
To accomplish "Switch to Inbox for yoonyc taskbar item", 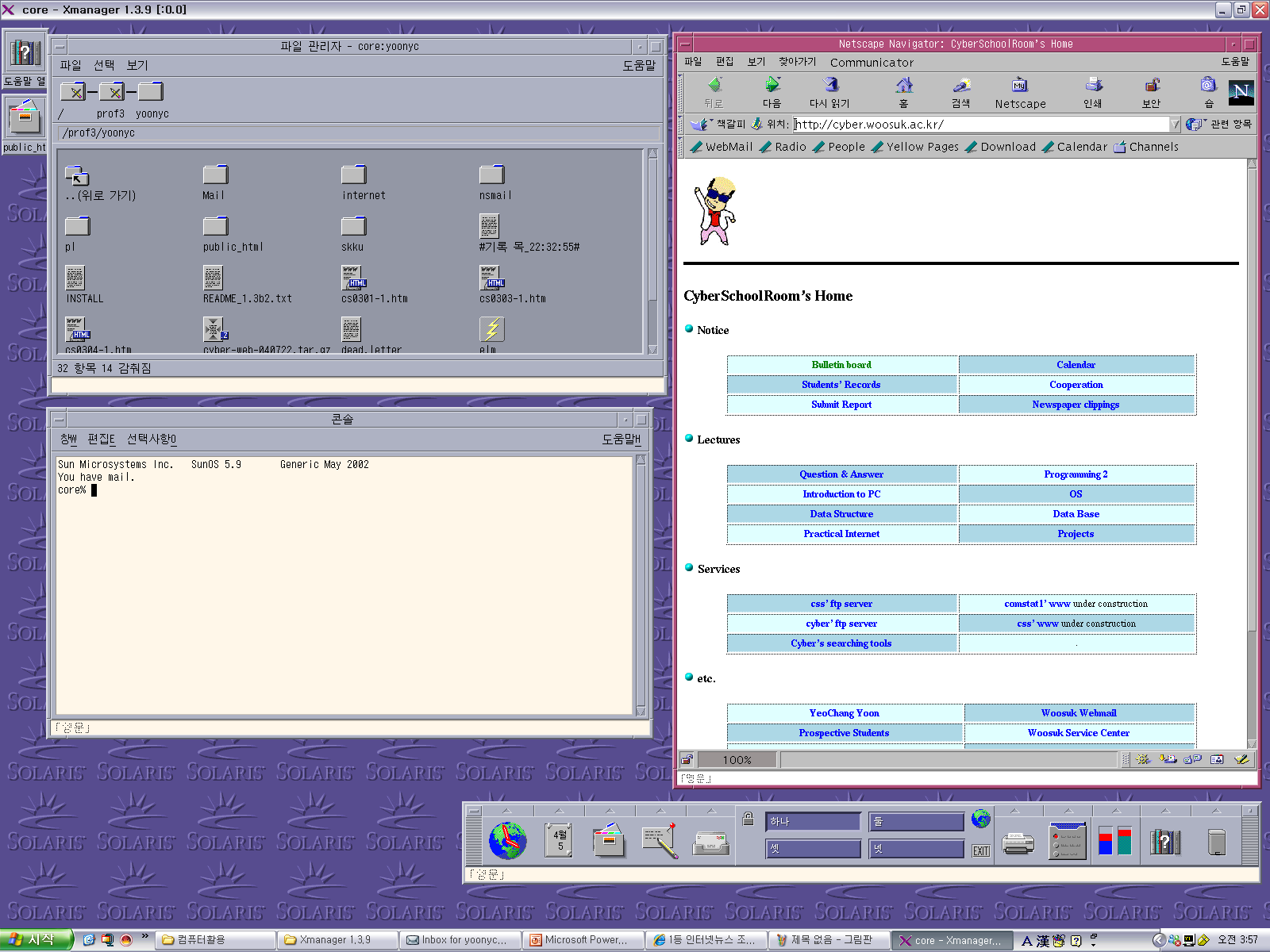I will pos(460,940).
